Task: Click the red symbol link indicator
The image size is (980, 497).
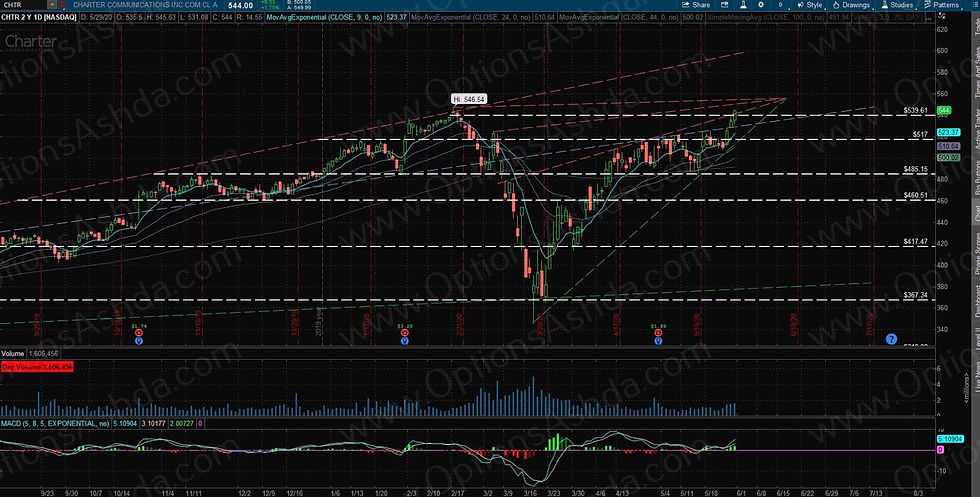Action: (62, 5)
